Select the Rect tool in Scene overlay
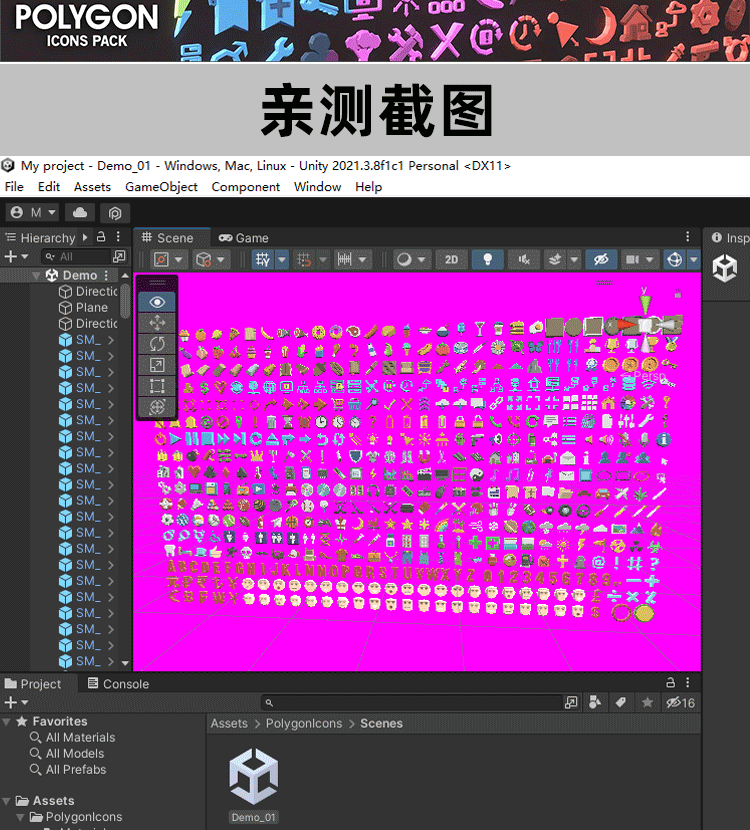Screen dimensions: 750x830 (x=157, y=386)
